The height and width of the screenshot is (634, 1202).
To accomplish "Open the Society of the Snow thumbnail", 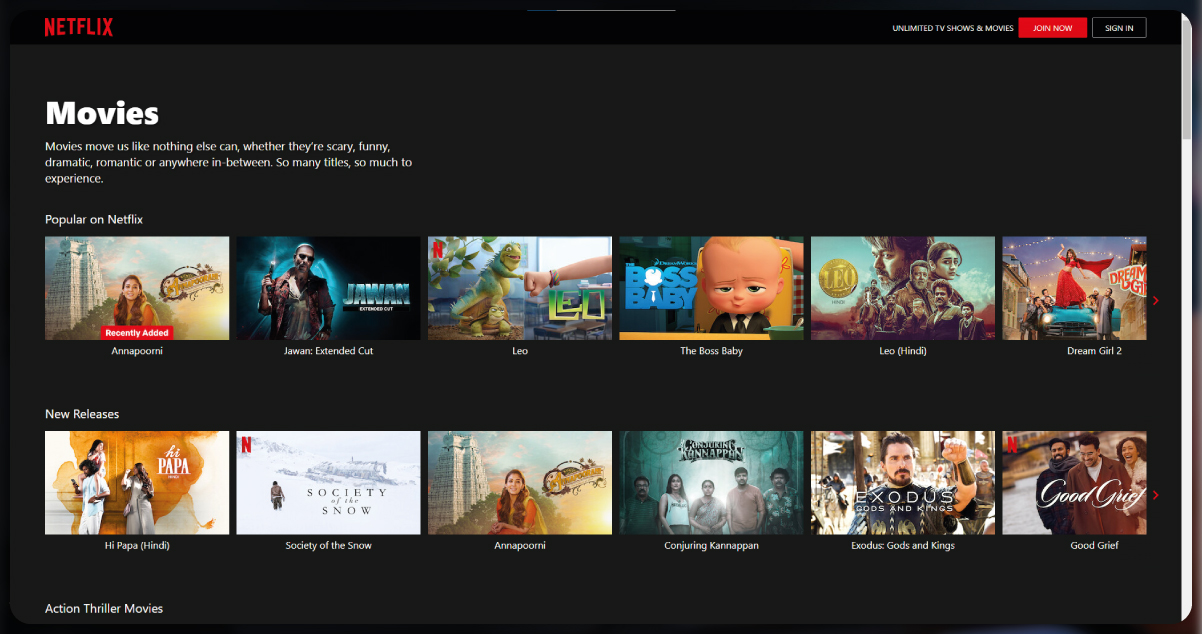I will (328, 483).
